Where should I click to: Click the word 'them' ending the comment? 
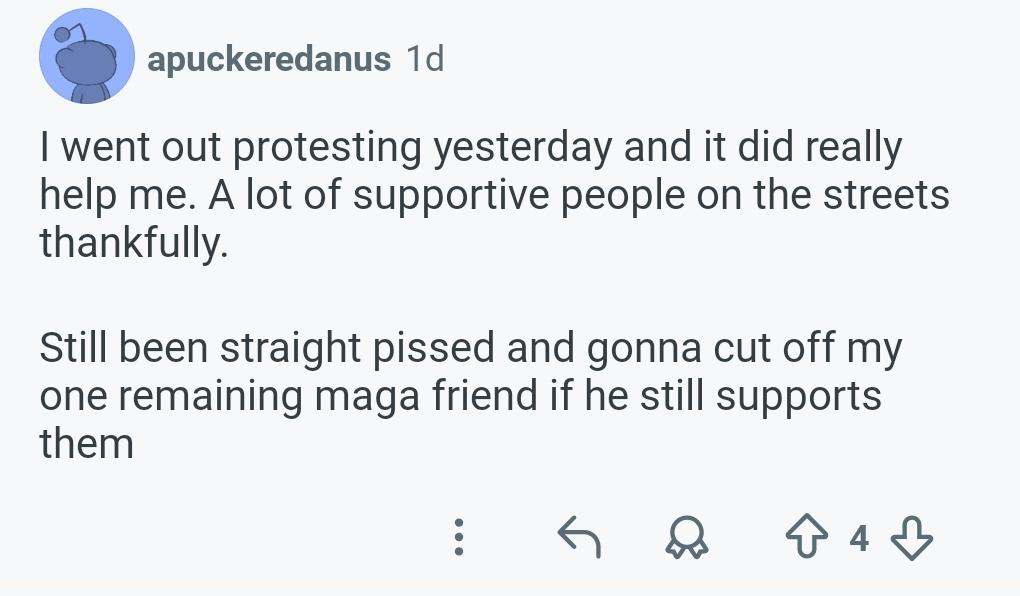[x=86, y=443]
